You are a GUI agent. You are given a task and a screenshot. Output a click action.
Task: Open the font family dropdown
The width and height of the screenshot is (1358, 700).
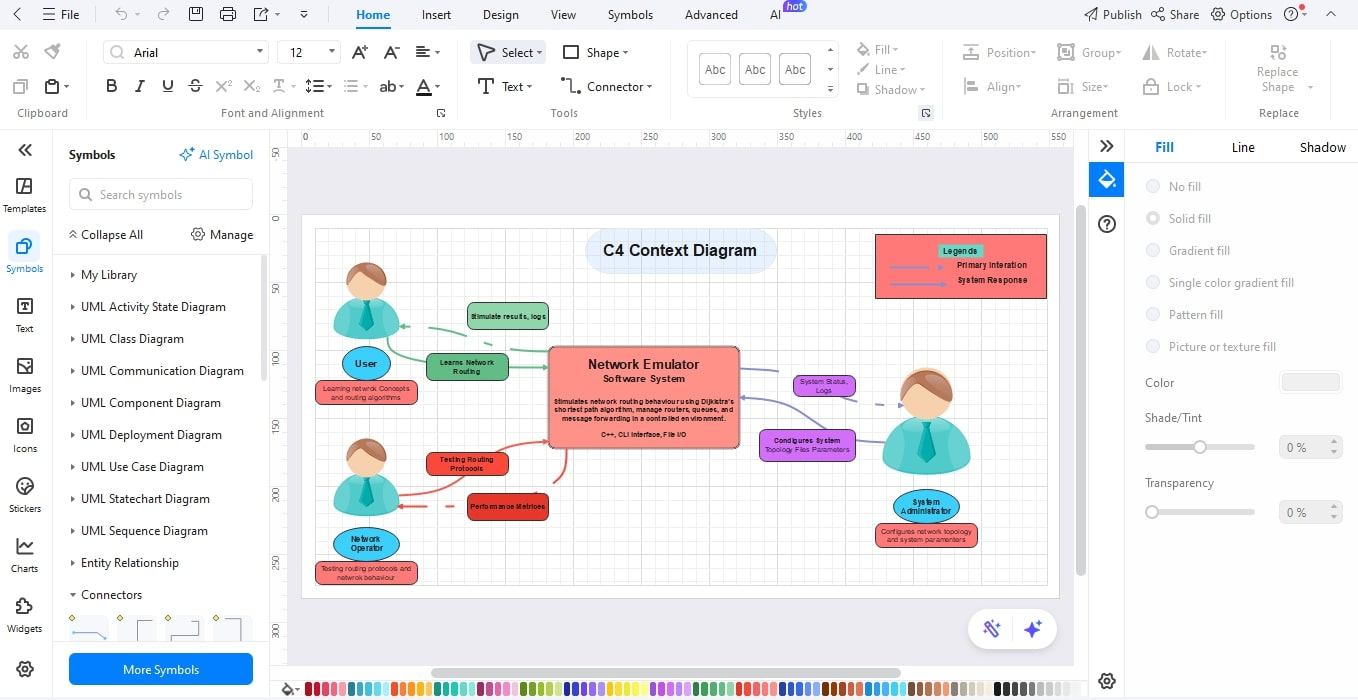click(185, 51)
